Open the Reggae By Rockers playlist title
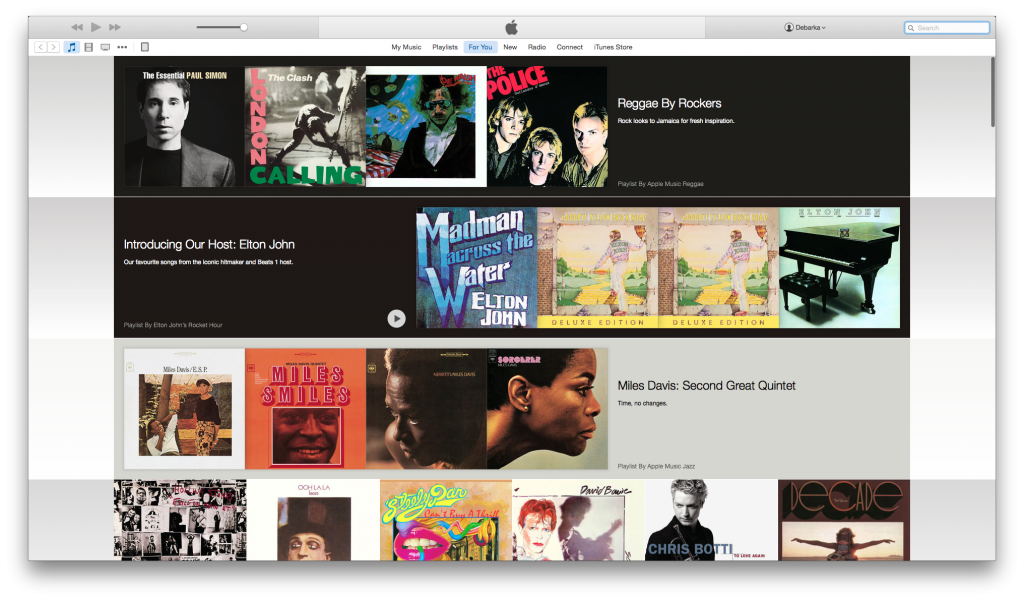Screen dimensions: 1024x601 point(669,103)
